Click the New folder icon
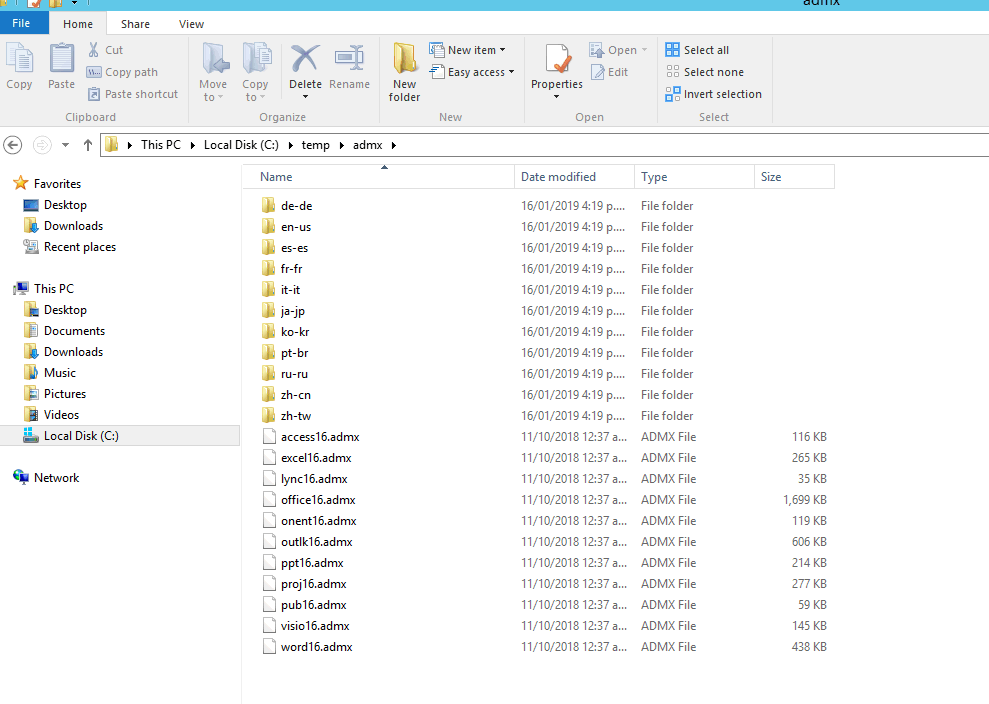989x704 pixels. click(x=404, y=59)
